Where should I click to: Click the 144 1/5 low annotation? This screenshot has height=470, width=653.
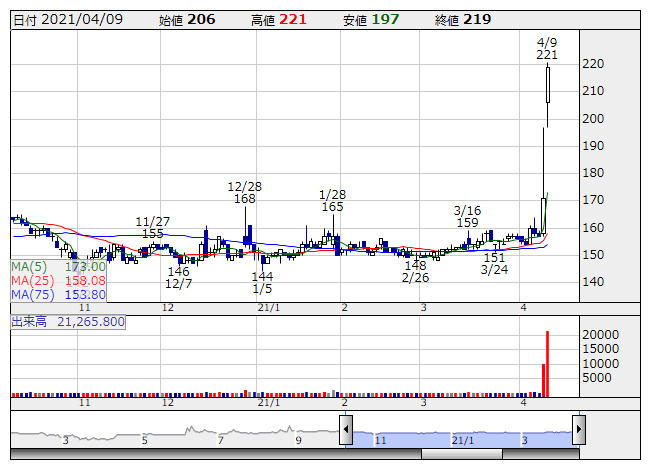coord(262,282)
